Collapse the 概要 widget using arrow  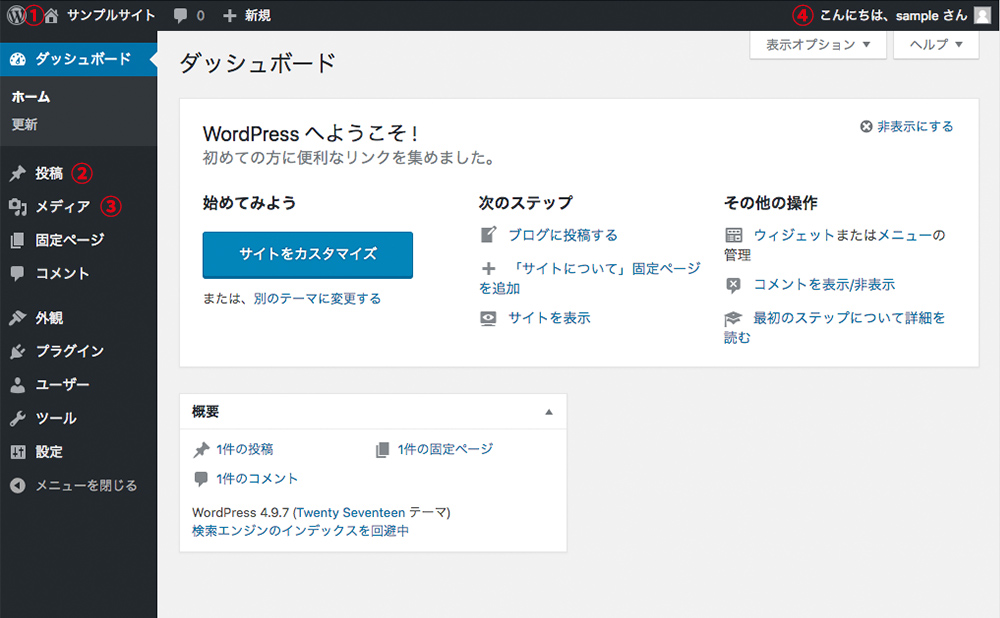(x=548, y=412)
